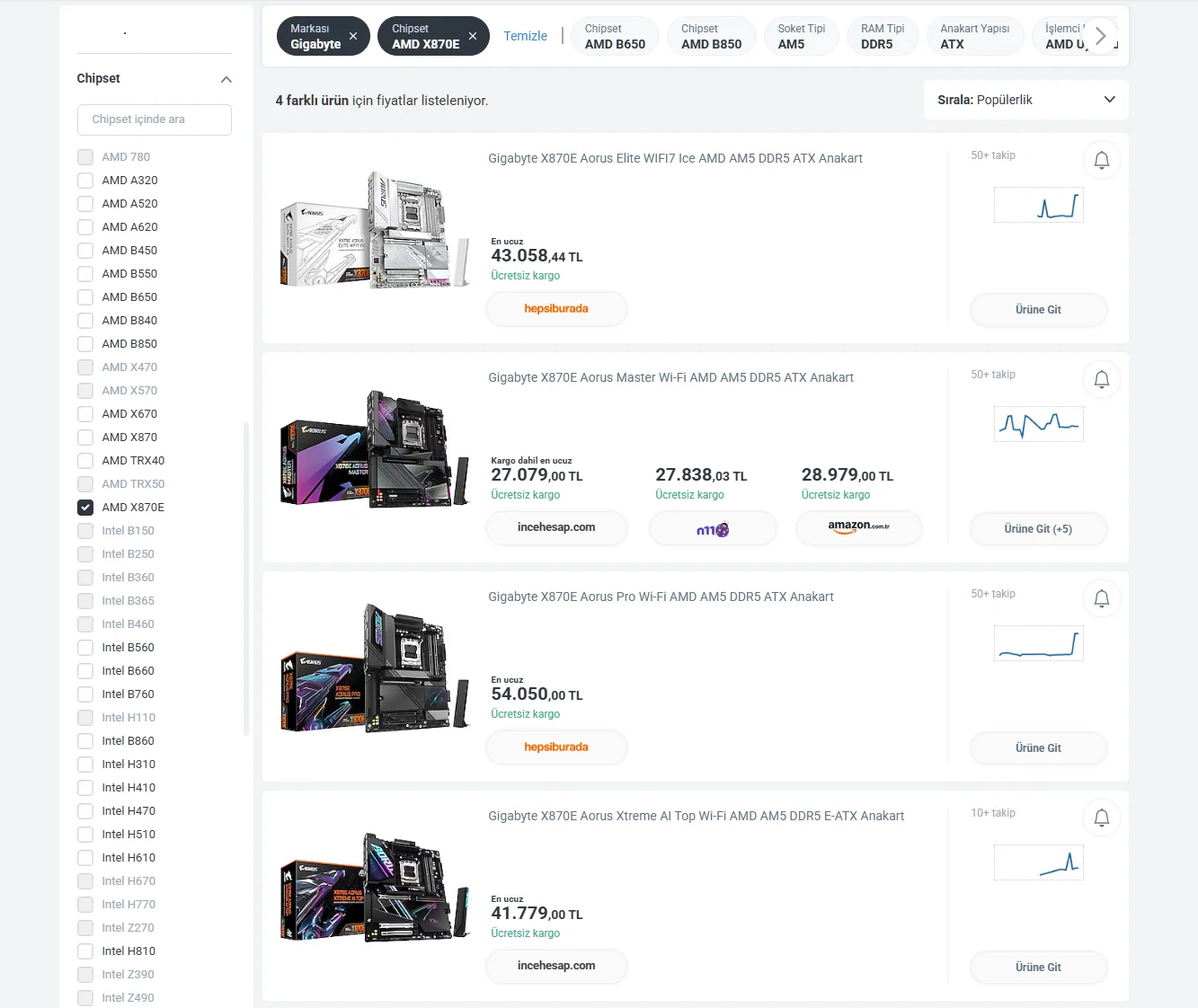This screenshot has height=1008, width=1198.
Task: Click the 27.838,03 TL price for Aorus Master
Action: coord(701,475)
